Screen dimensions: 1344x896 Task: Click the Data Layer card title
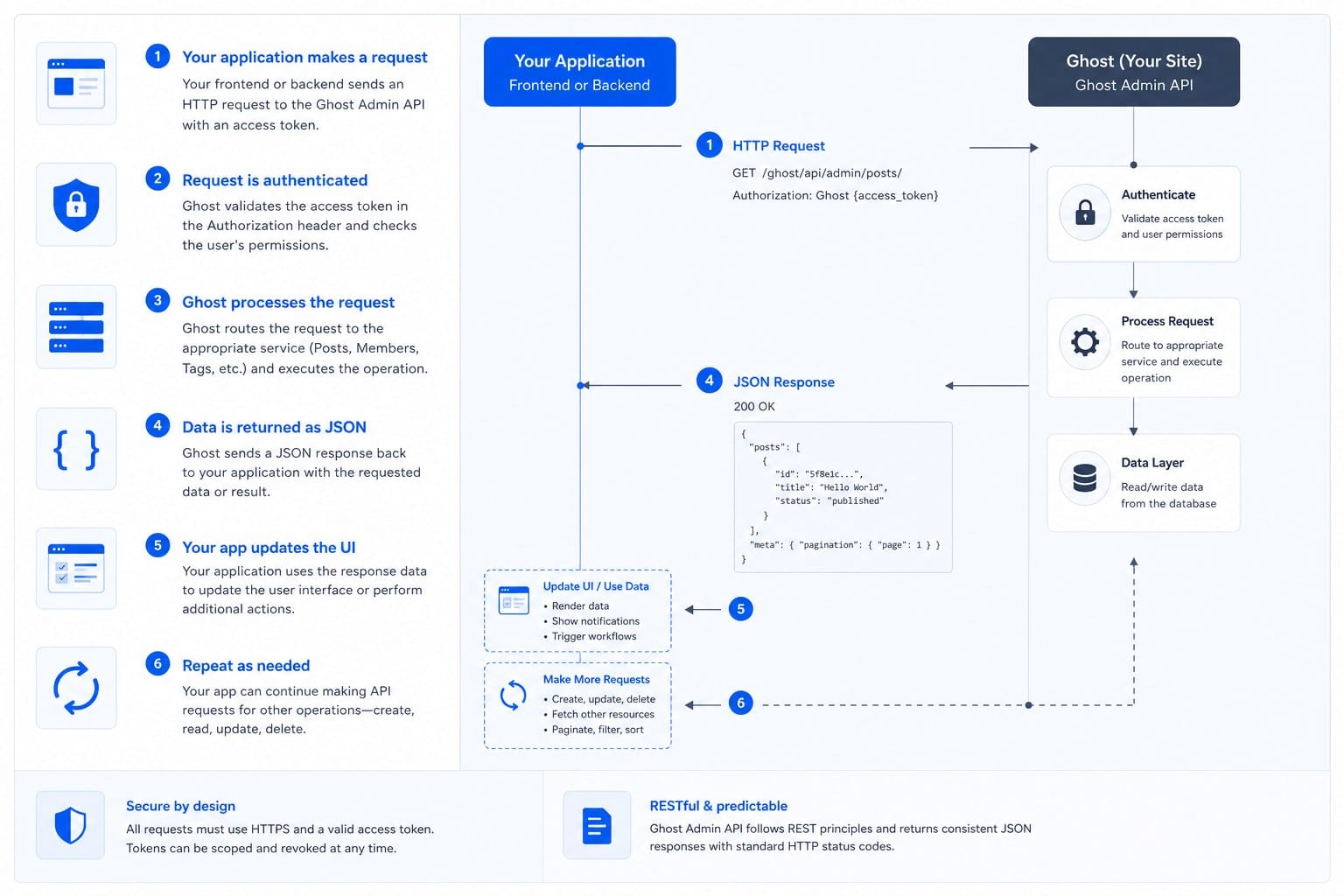1152,463
